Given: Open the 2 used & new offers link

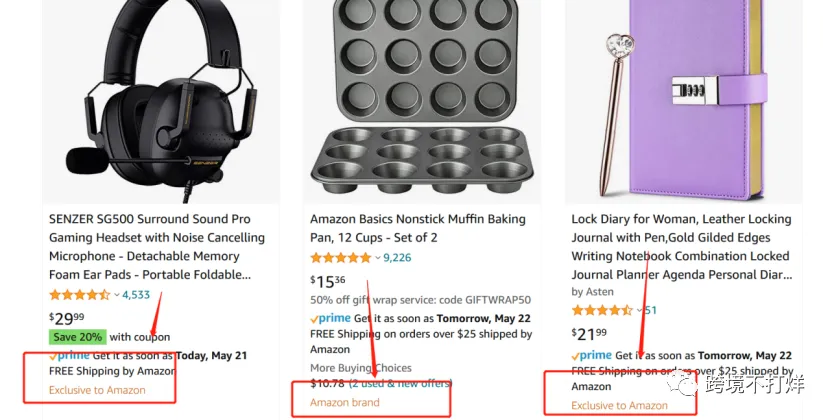Looking at the screenshot, I should 400,383.
